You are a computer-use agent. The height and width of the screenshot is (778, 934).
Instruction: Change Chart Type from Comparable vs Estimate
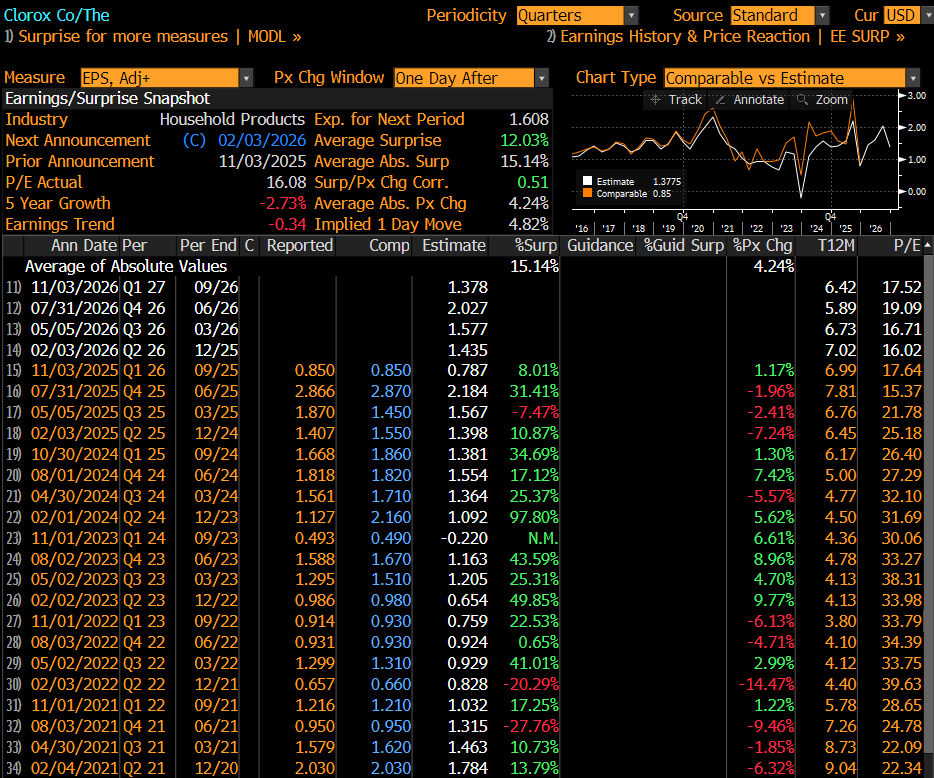pyautogui.click(x=912, y=77)
